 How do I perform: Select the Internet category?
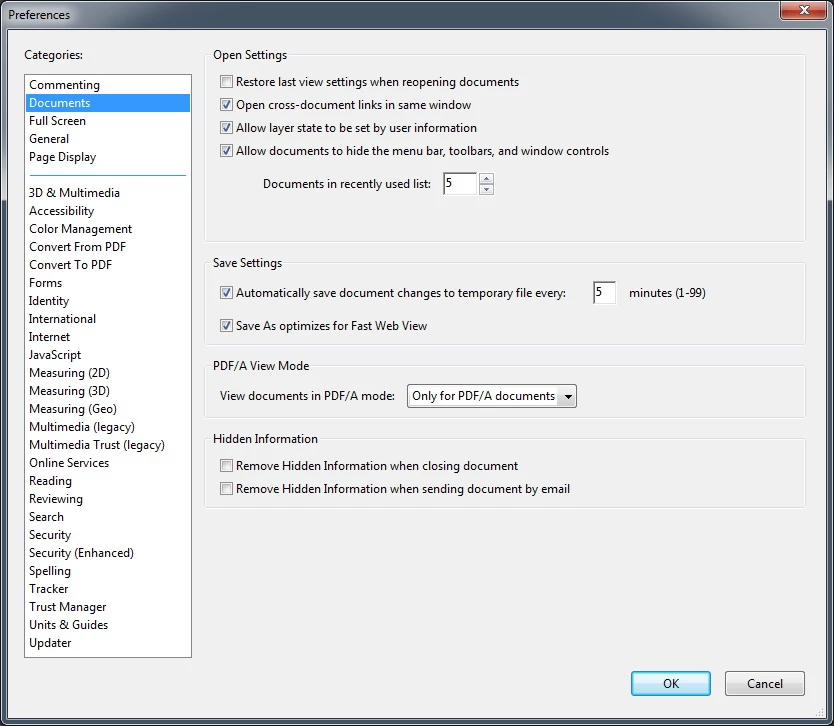coord(108,337)
